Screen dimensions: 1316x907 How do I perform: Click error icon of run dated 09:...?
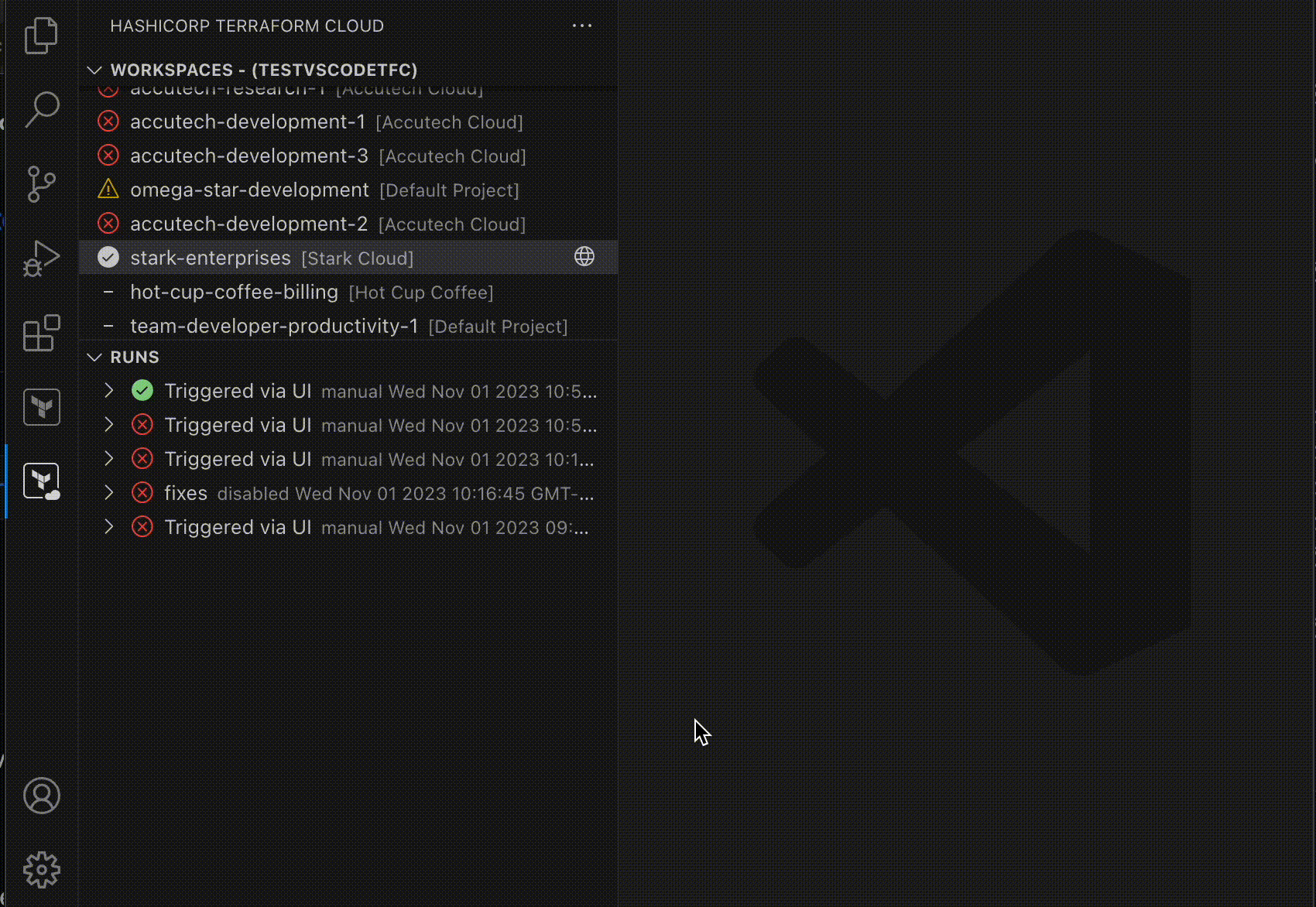click(142, 526)
